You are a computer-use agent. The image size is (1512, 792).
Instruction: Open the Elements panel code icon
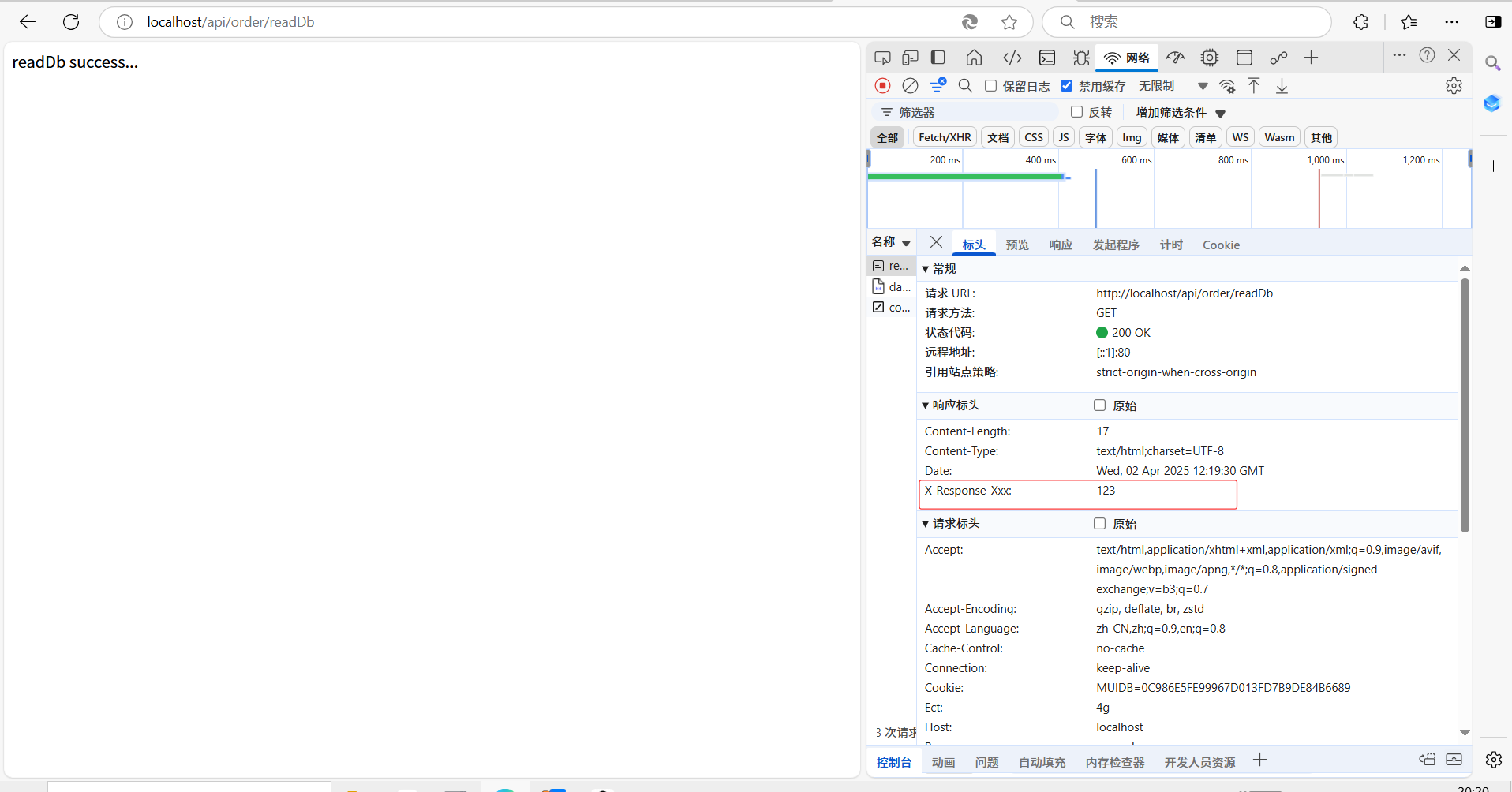pos(1012,58)
